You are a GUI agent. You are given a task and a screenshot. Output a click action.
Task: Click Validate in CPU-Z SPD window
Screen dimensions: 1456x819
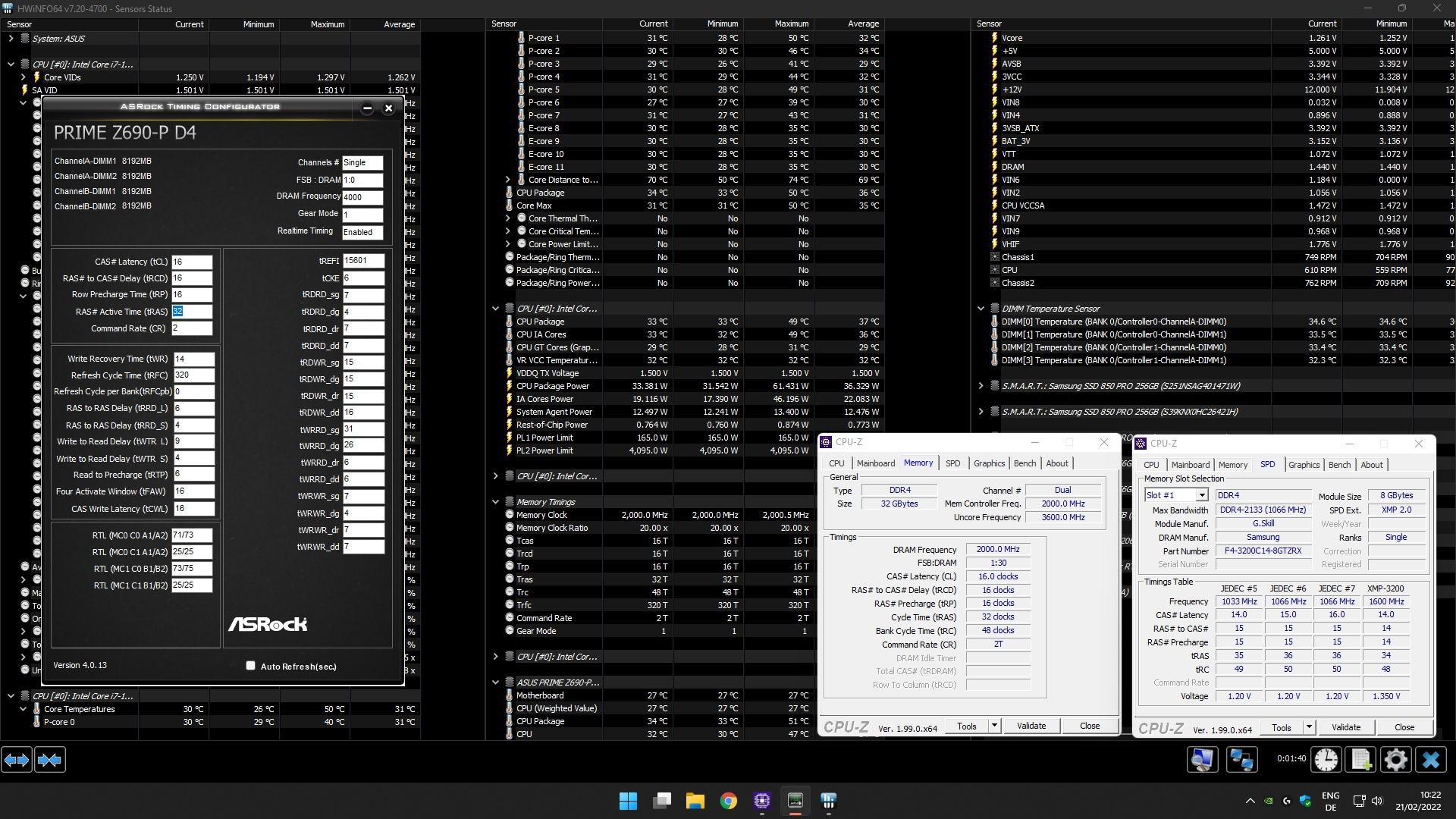pyautogui.click(x=1346, y=727)
